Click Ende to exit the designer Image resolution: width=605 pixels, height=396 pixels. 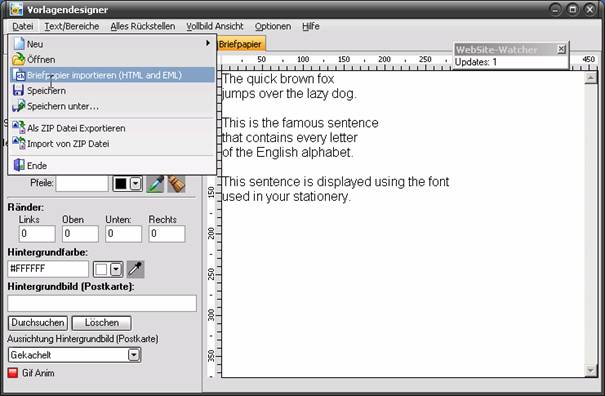112,166
